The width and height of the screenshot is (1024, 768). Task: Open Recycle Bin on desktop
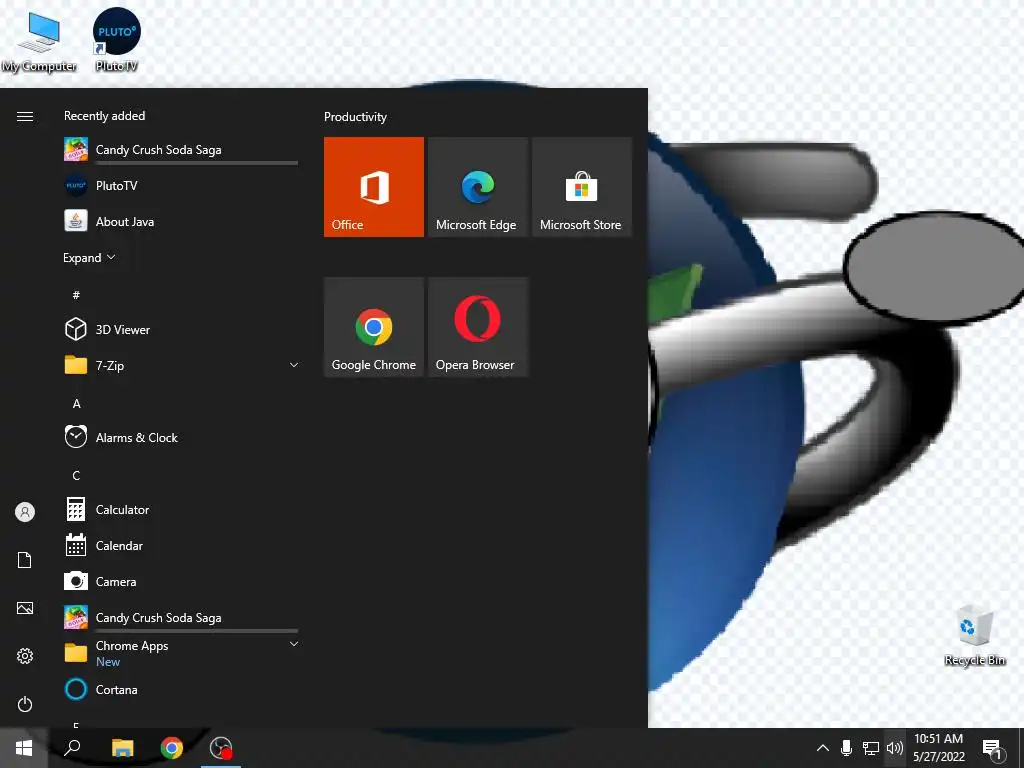point(974,635)
